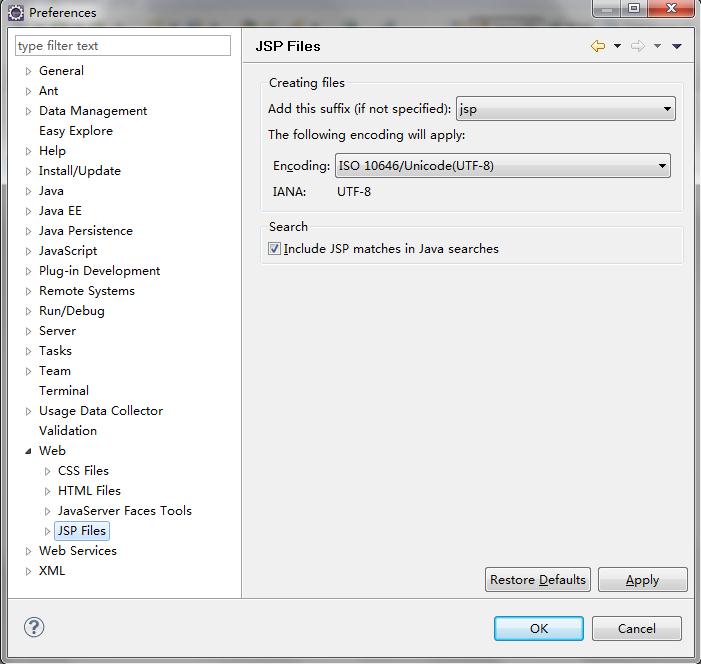
Task: Expand the Server node
Action: [28, 331]
